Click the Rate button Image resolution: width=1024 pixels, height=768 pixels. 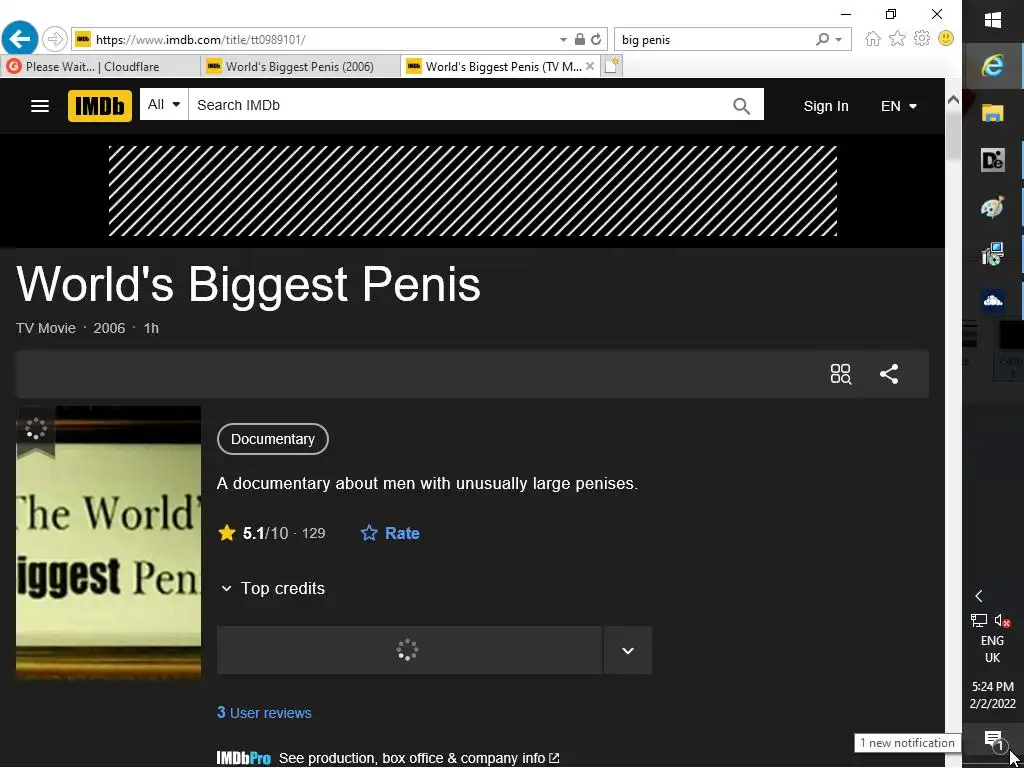390,533
